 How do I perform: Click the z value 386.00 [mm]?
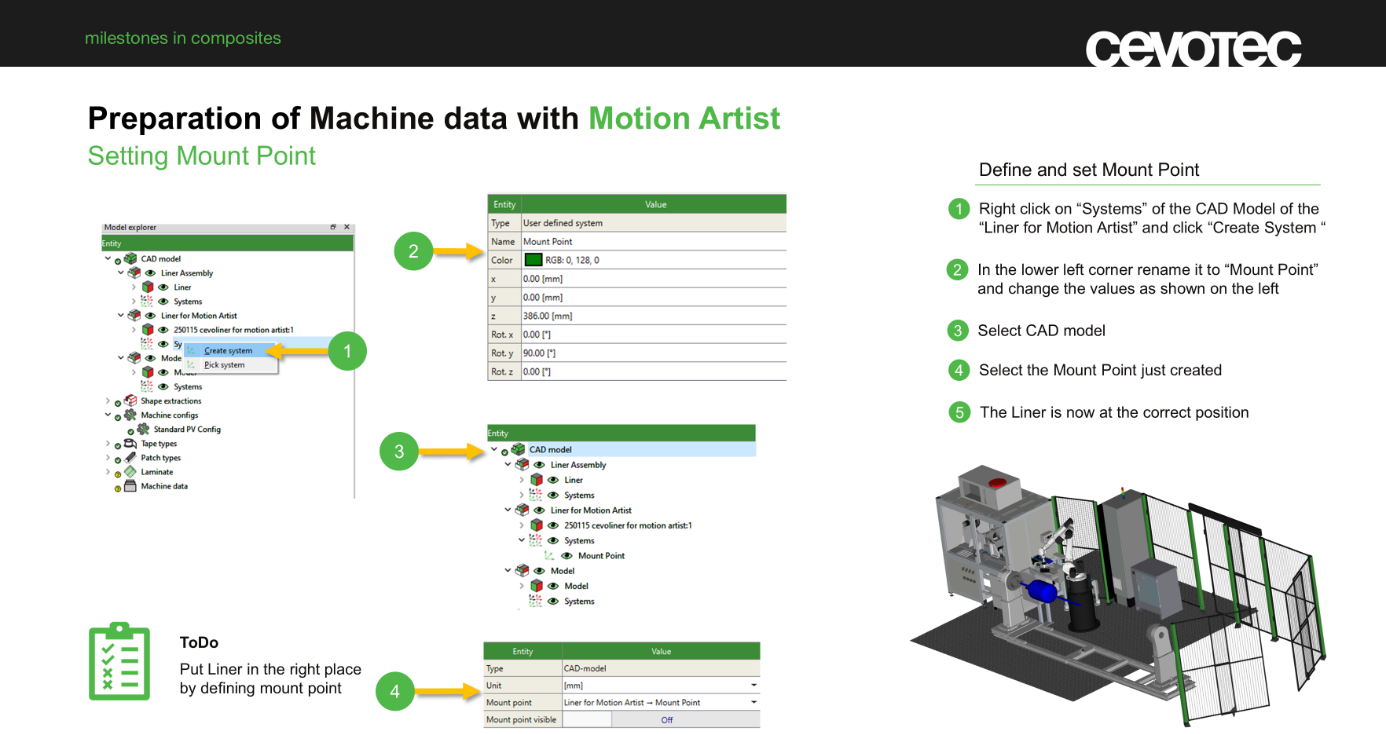[x=653, y=316]
